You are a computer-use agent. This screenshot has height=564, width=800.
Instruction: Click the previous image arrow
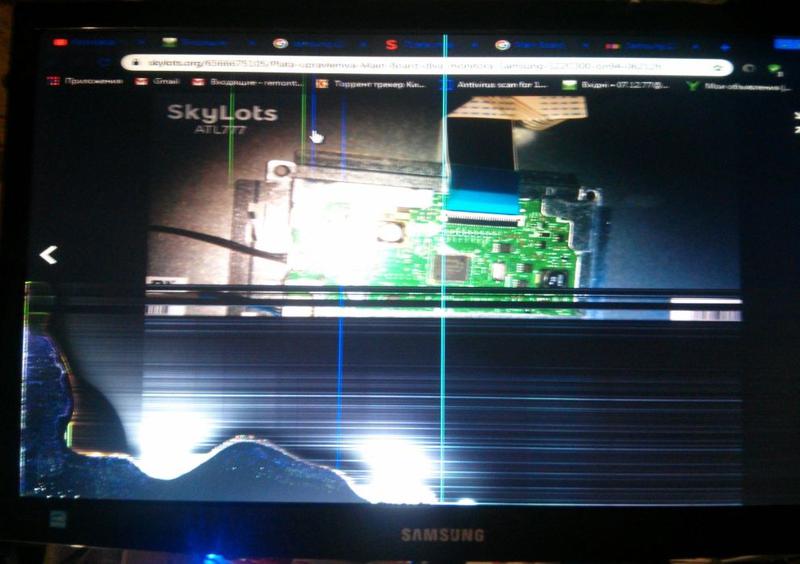point(48,256)
